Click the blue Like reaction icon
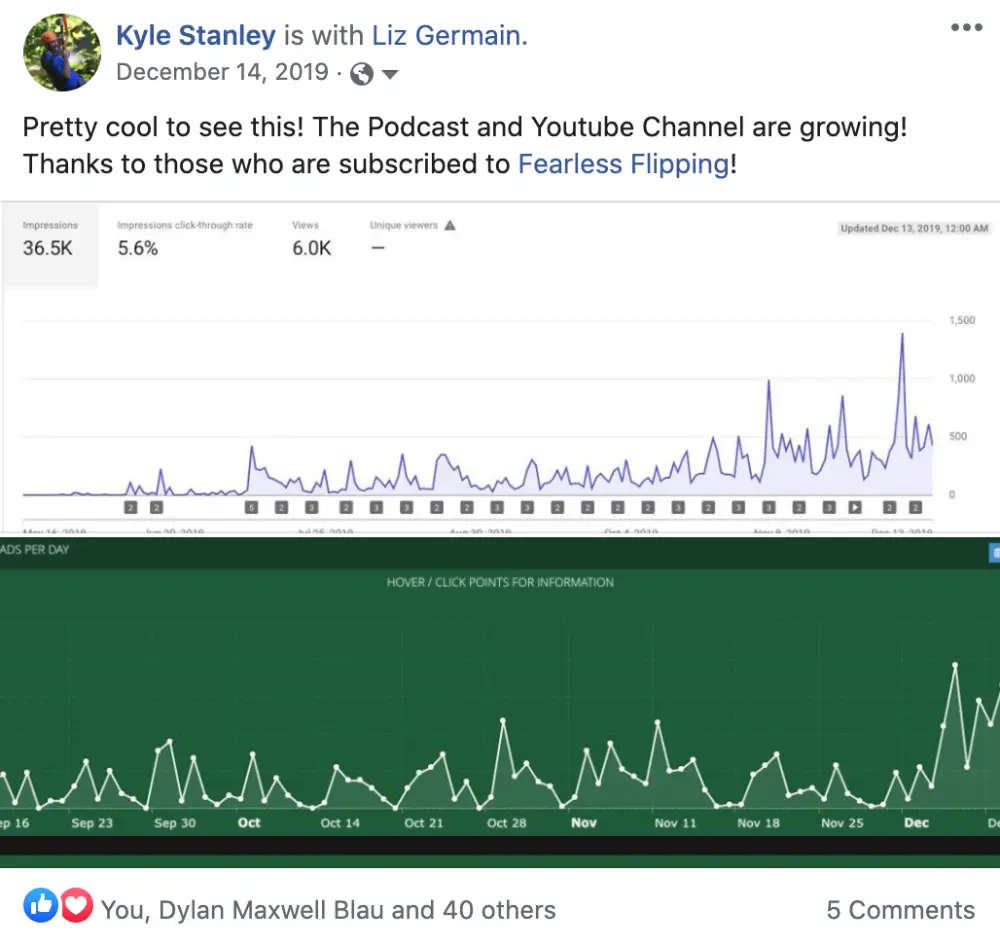The height and width of the screenshot is (946, 1000). tap(43, 906)
